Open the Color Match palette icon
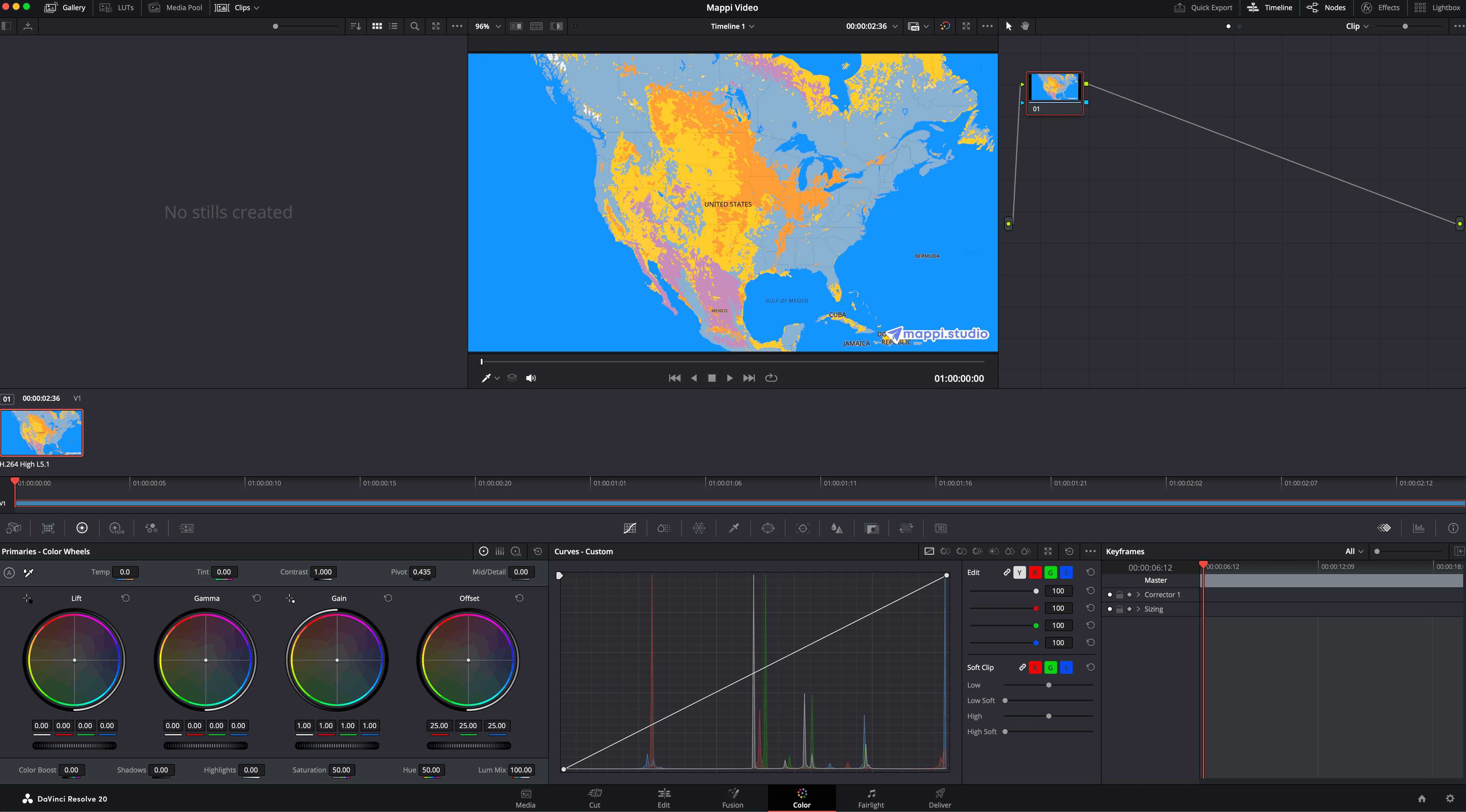The width and height of the screenshot is (1466, 812). (48, 528)
